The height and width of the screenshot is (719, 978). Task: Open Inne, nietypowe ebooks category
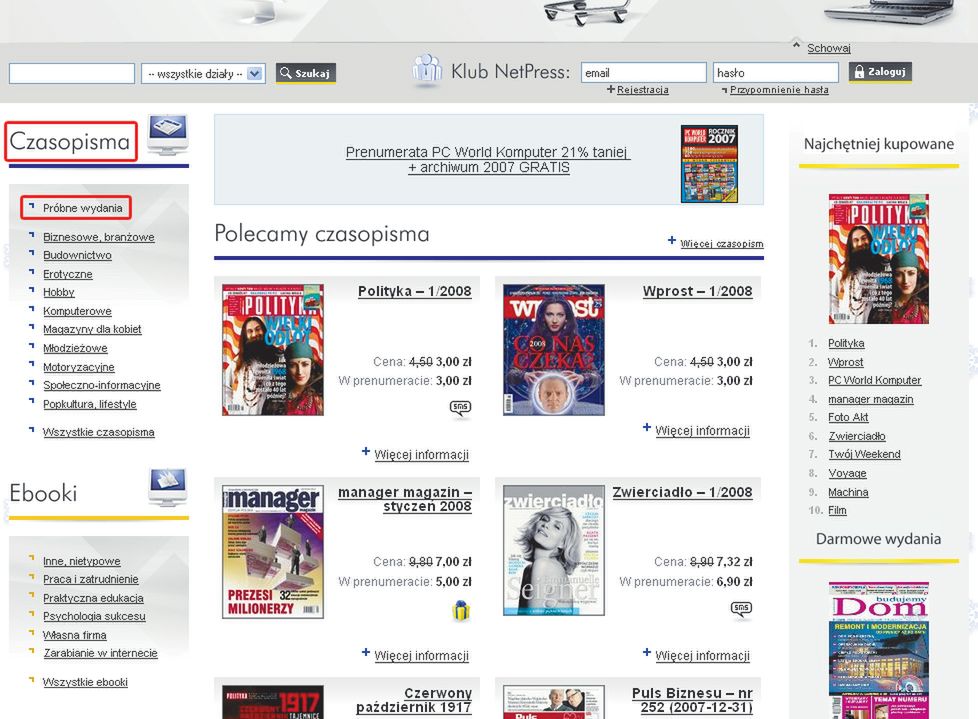82,561
